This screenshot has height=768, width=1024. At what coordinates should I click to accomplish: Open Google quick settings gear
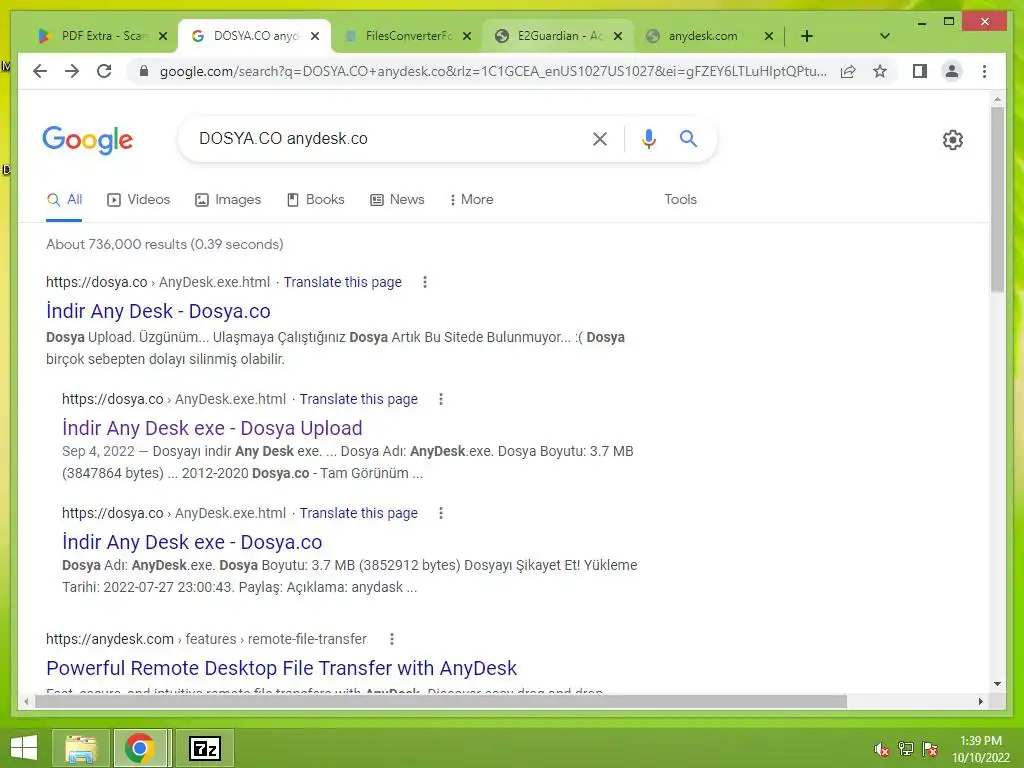(953, 140)
